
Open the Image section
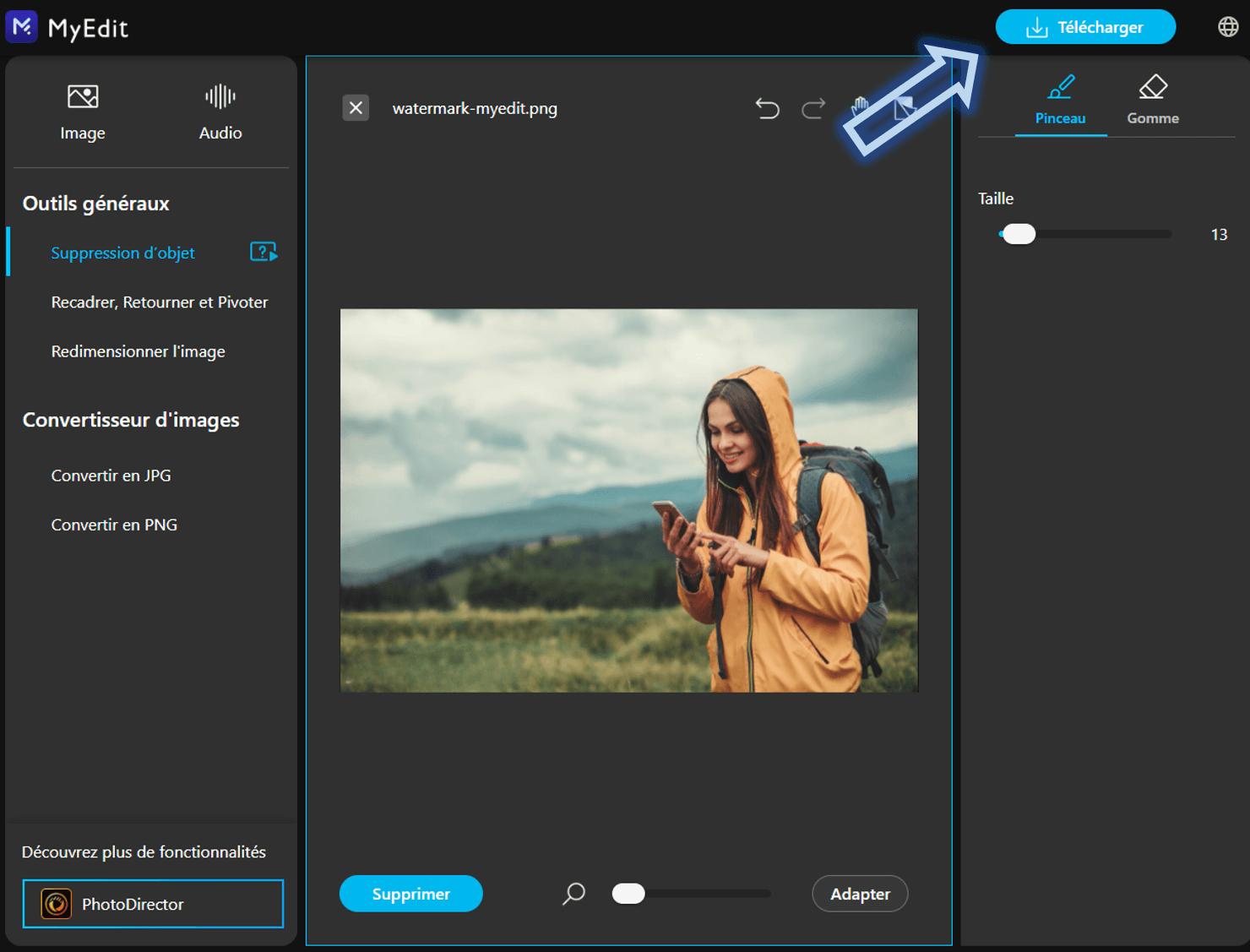(83, 112)
